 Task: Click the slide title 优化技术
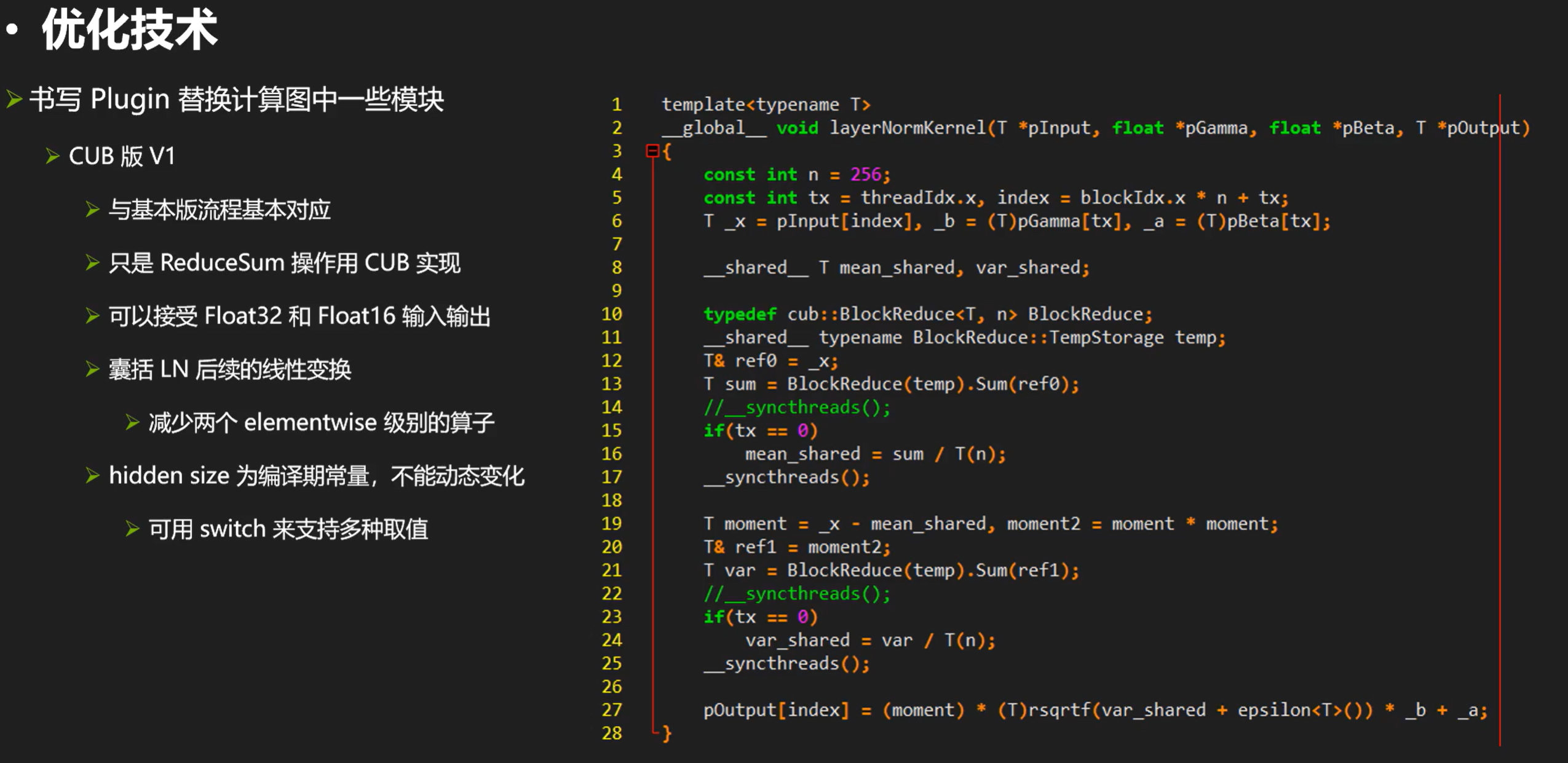(129, 30)
